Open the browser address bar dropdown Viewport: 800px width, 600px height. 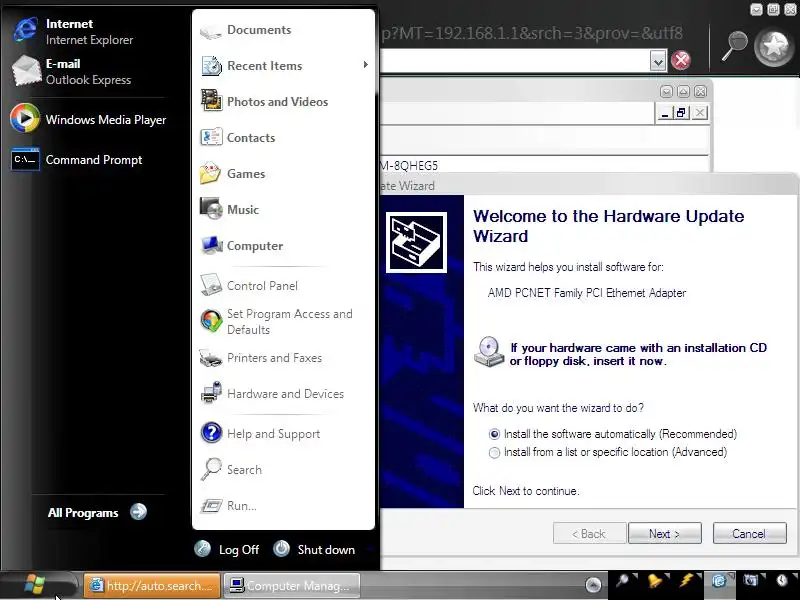[x=658, y=61]
